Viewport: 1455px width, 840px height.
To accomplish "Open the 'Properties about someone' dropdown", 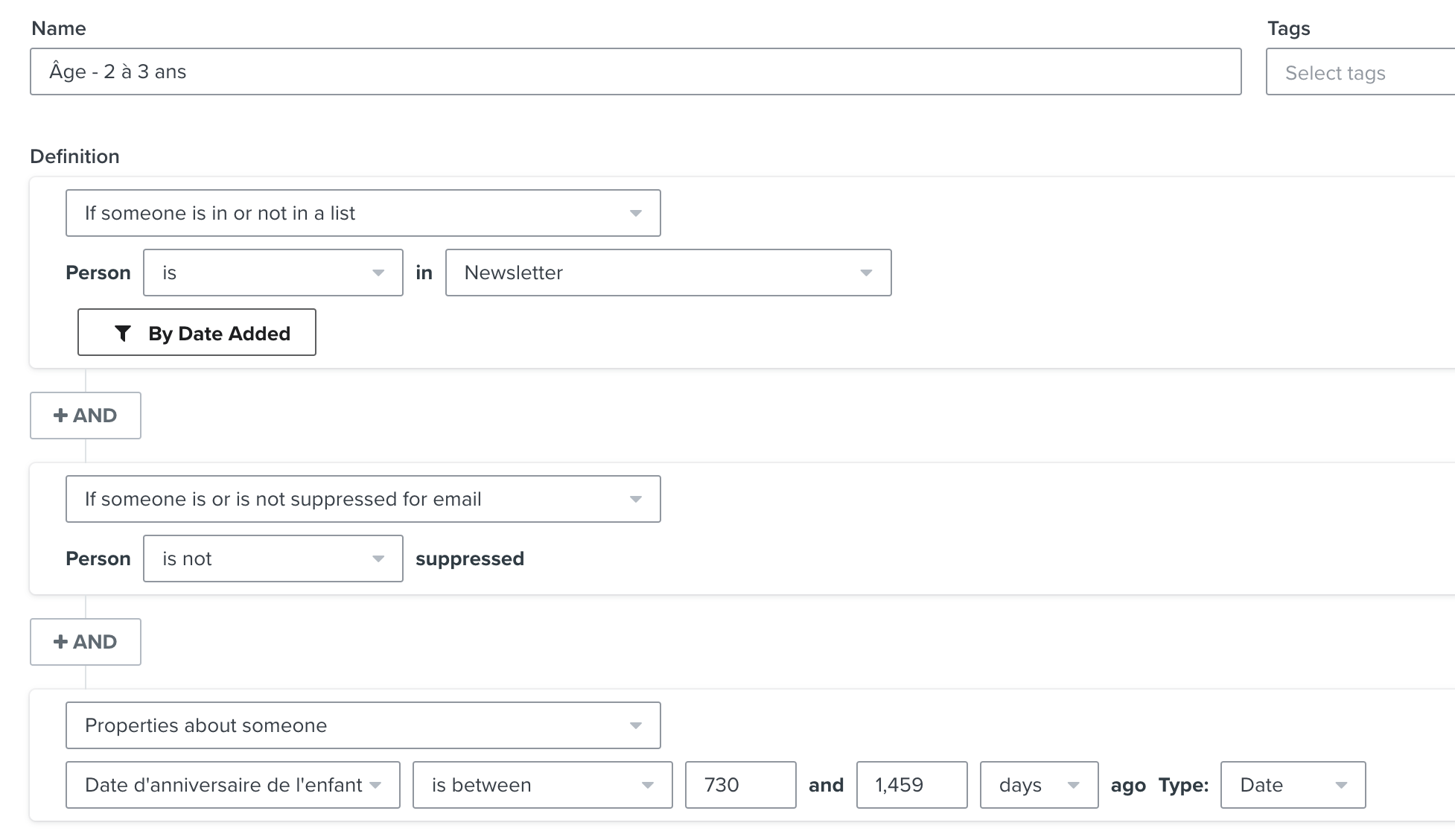I will tap(363, 725).
